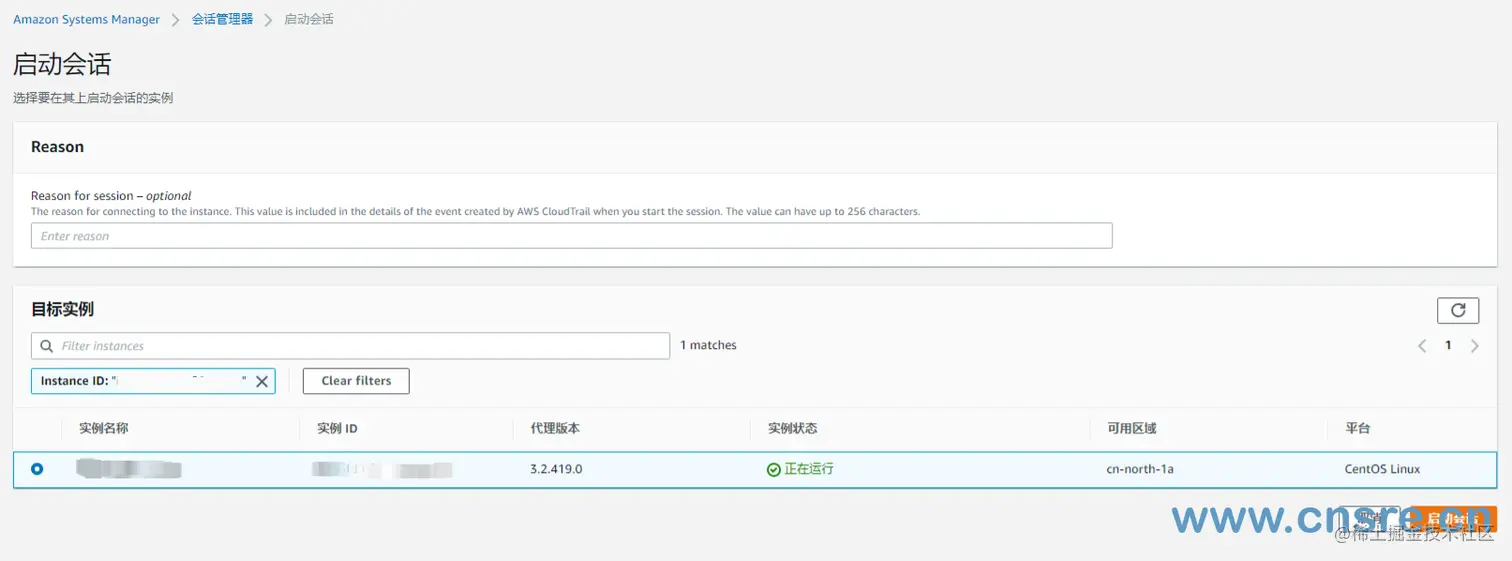Click the cn-north-1a availability zone cell
The height and width of the screenshot is (561, 1512).
click(1140, 469)
